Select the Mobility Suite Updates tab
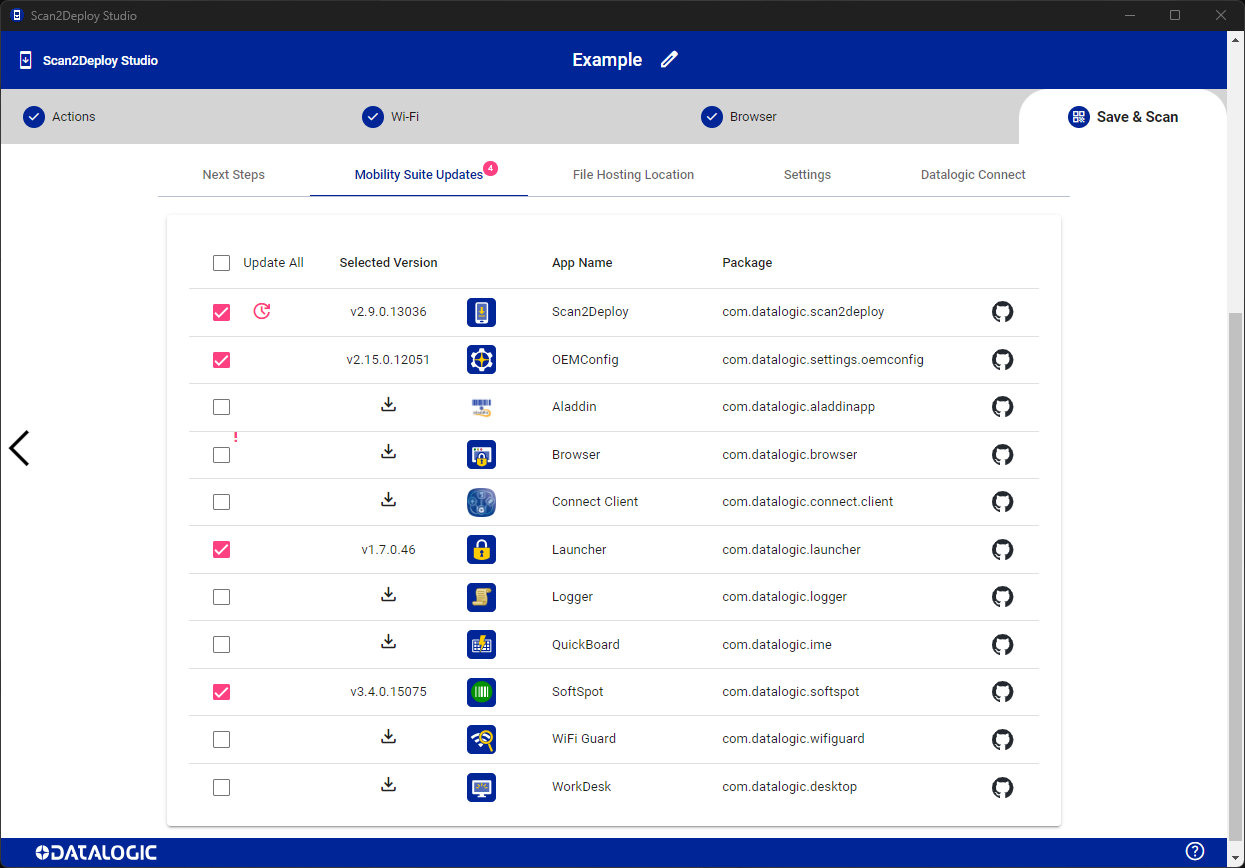 (419, 174)
